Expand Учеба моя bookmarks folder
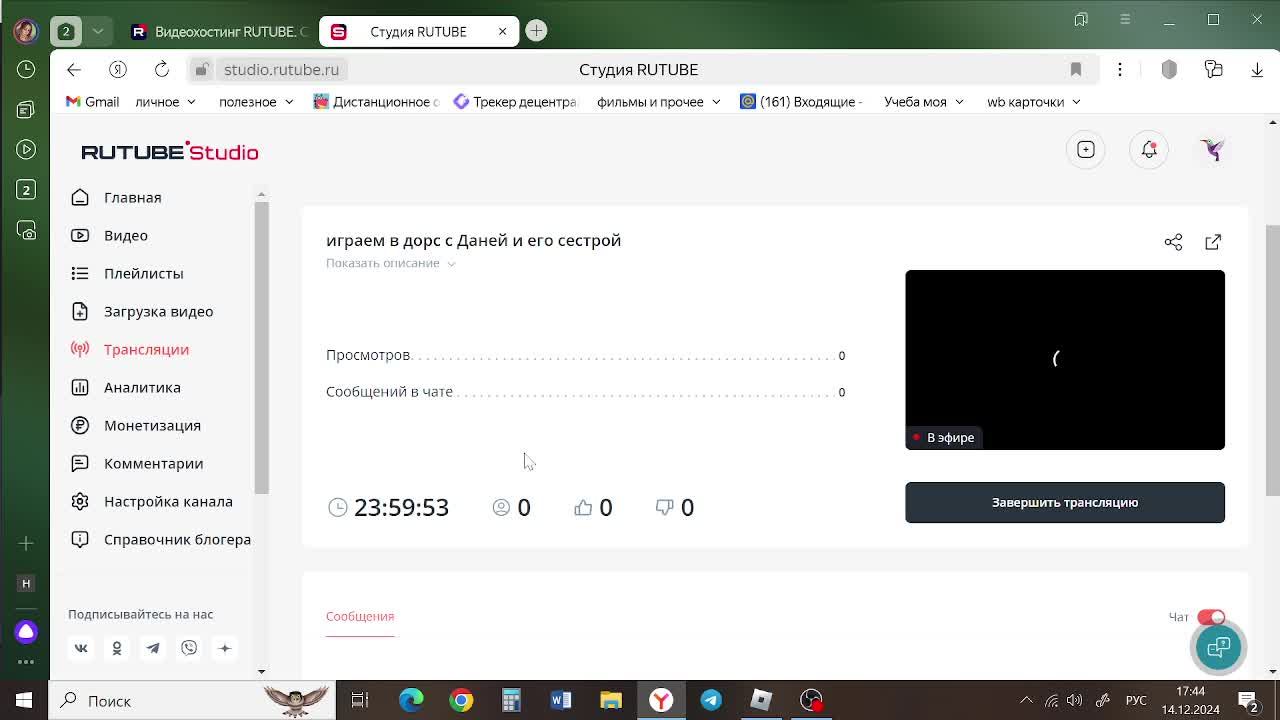This screenshot has width=1280, height=720. pyautogui.click(x=923, y=101)
